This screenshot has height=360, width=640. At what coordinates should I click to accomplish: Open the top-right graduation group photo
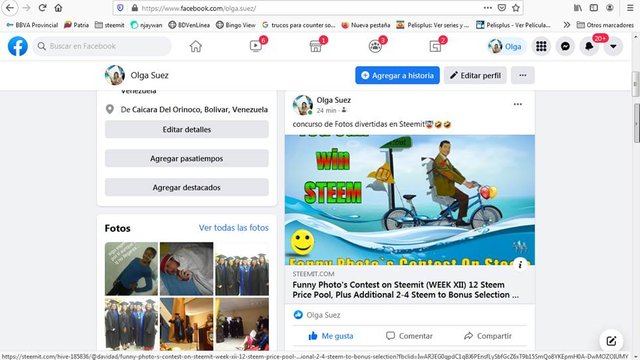tap(242, 269)
